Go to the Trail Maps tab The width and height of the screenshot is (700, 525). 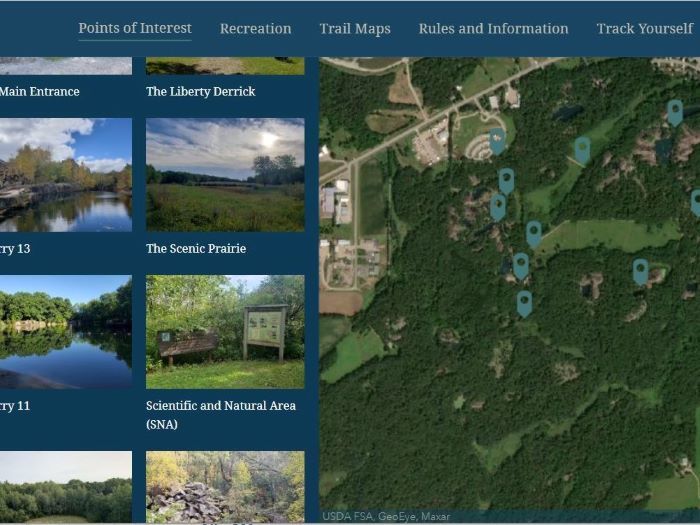click(x=355, y=29)
